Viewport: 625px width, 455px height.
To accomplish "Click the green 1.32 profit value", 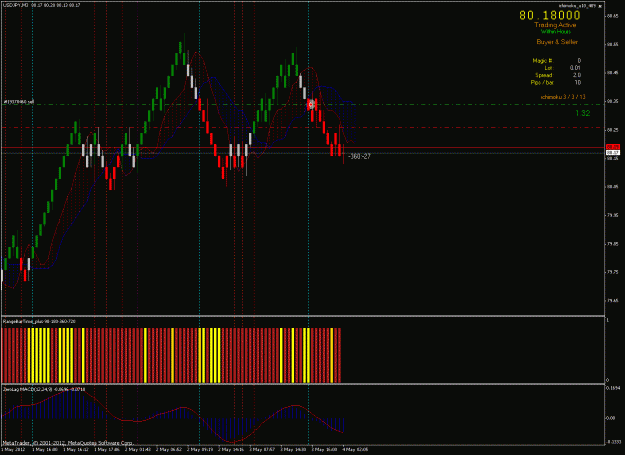I will (x=582, y=113).
